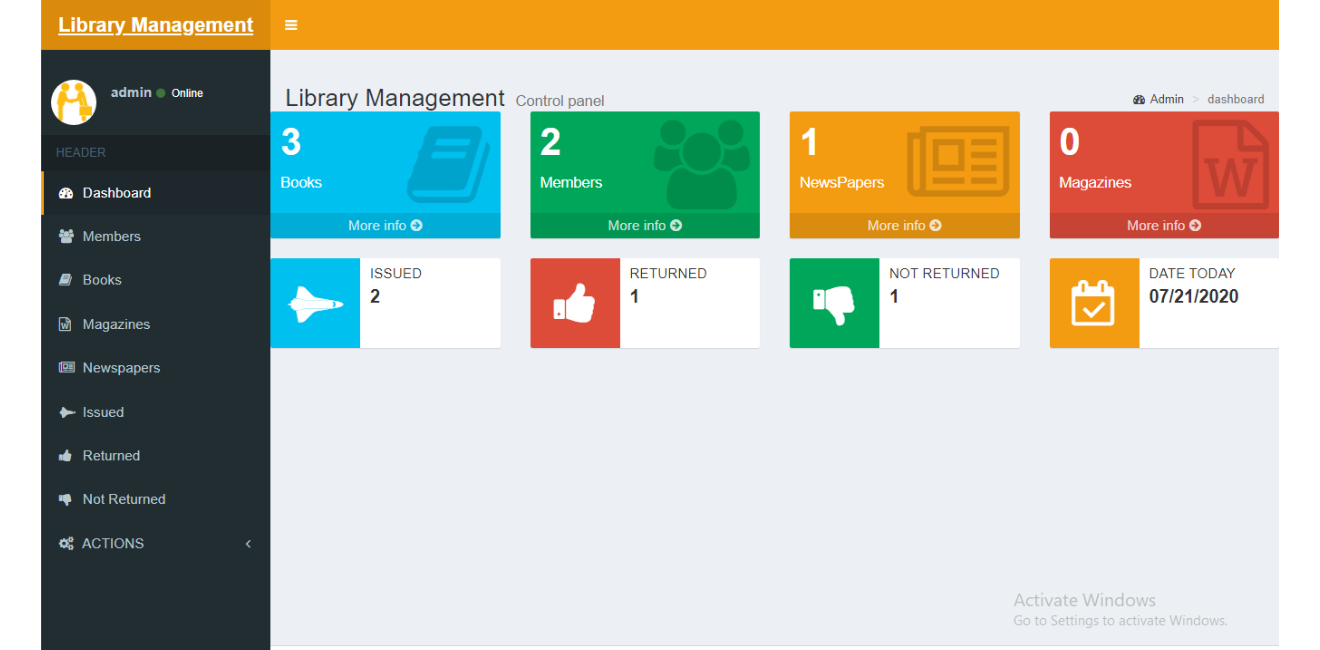Click the Library Management header title
1320x650 pixels.
tap(155, 24)
